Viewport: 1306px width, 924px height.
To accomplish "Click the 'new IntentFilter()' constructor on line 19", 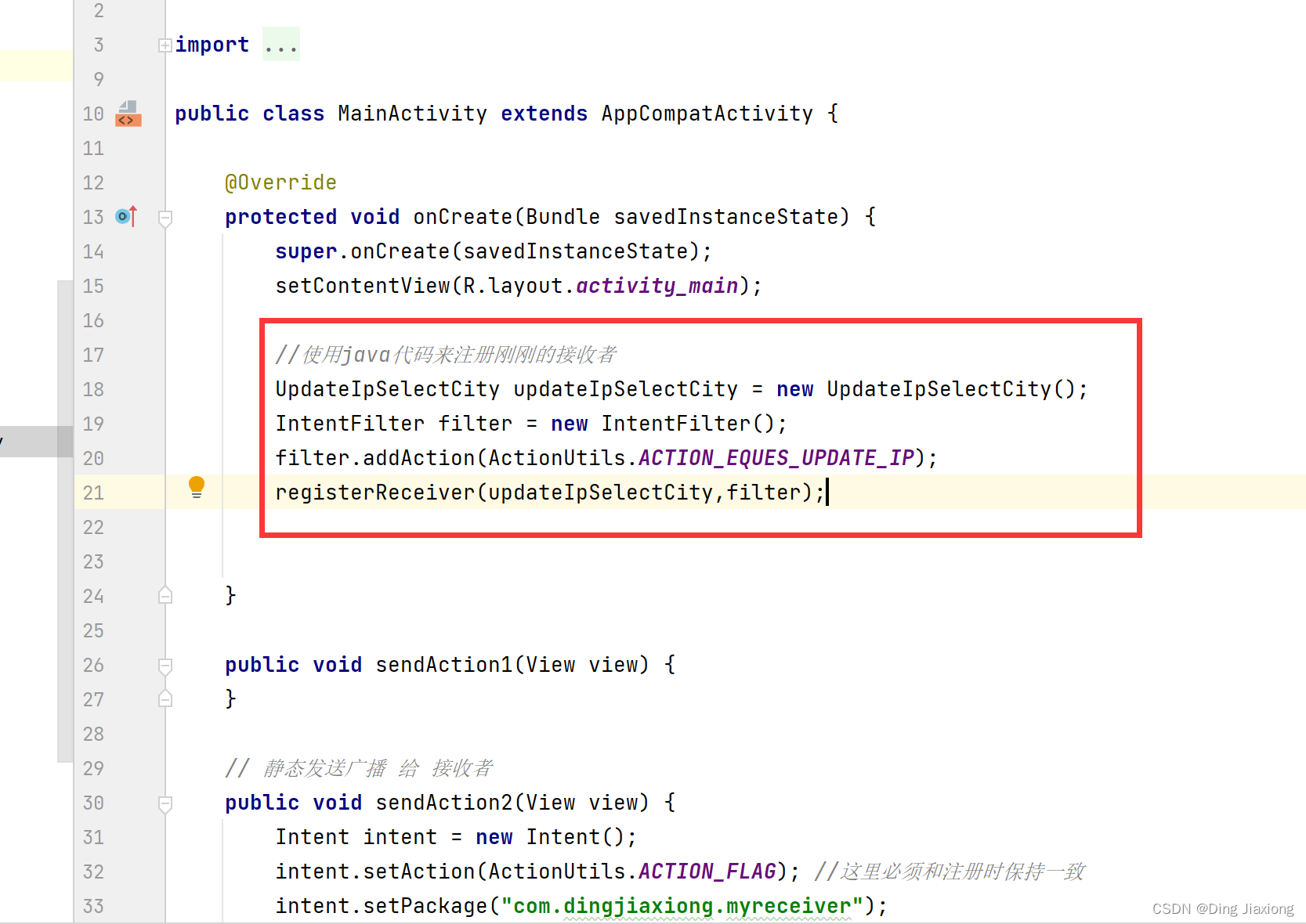I will 663,424.
